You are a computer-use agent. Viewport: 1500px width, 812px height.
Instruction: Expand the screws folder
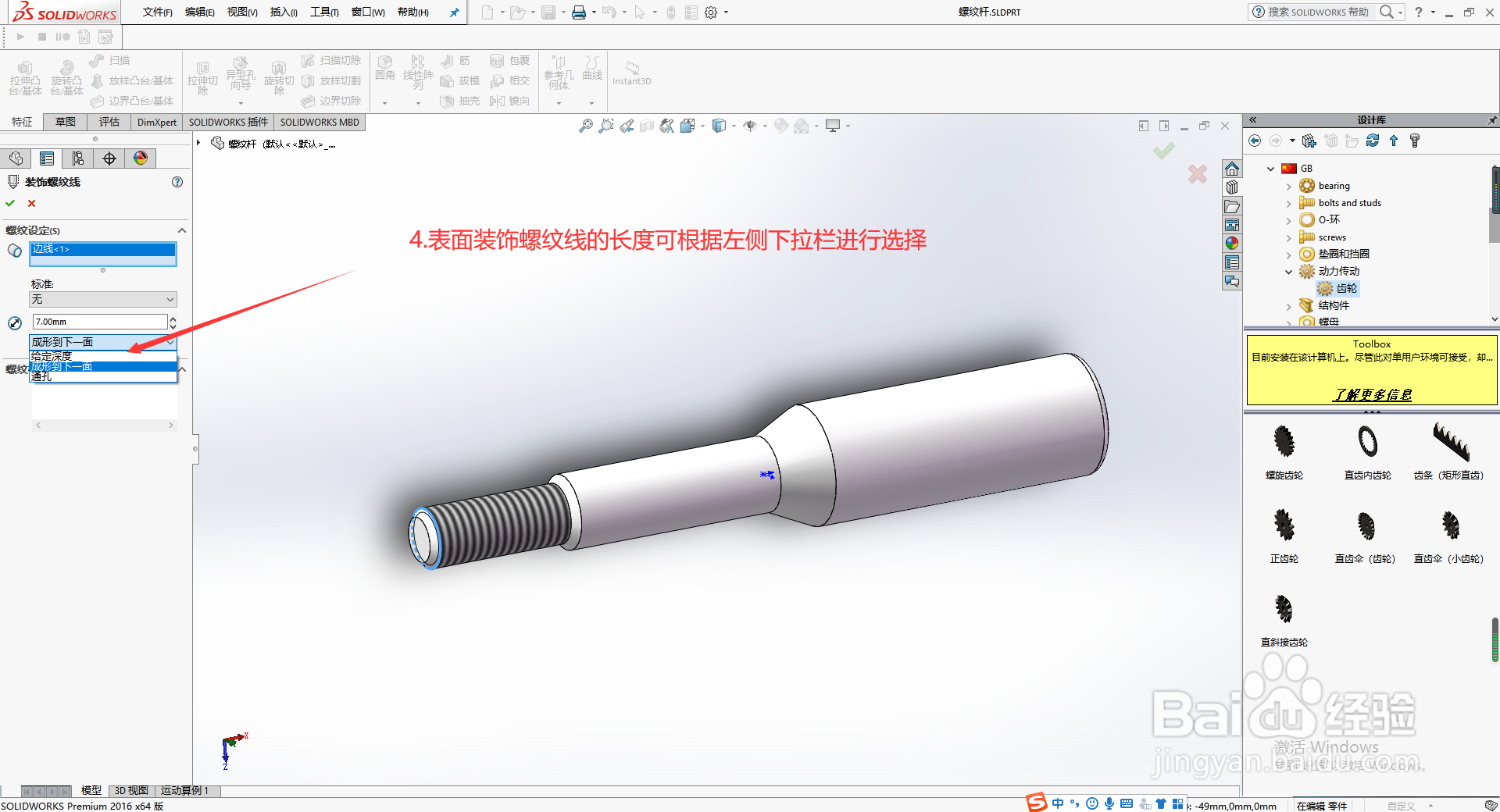pyautogui.click(x=1289, y=238)
